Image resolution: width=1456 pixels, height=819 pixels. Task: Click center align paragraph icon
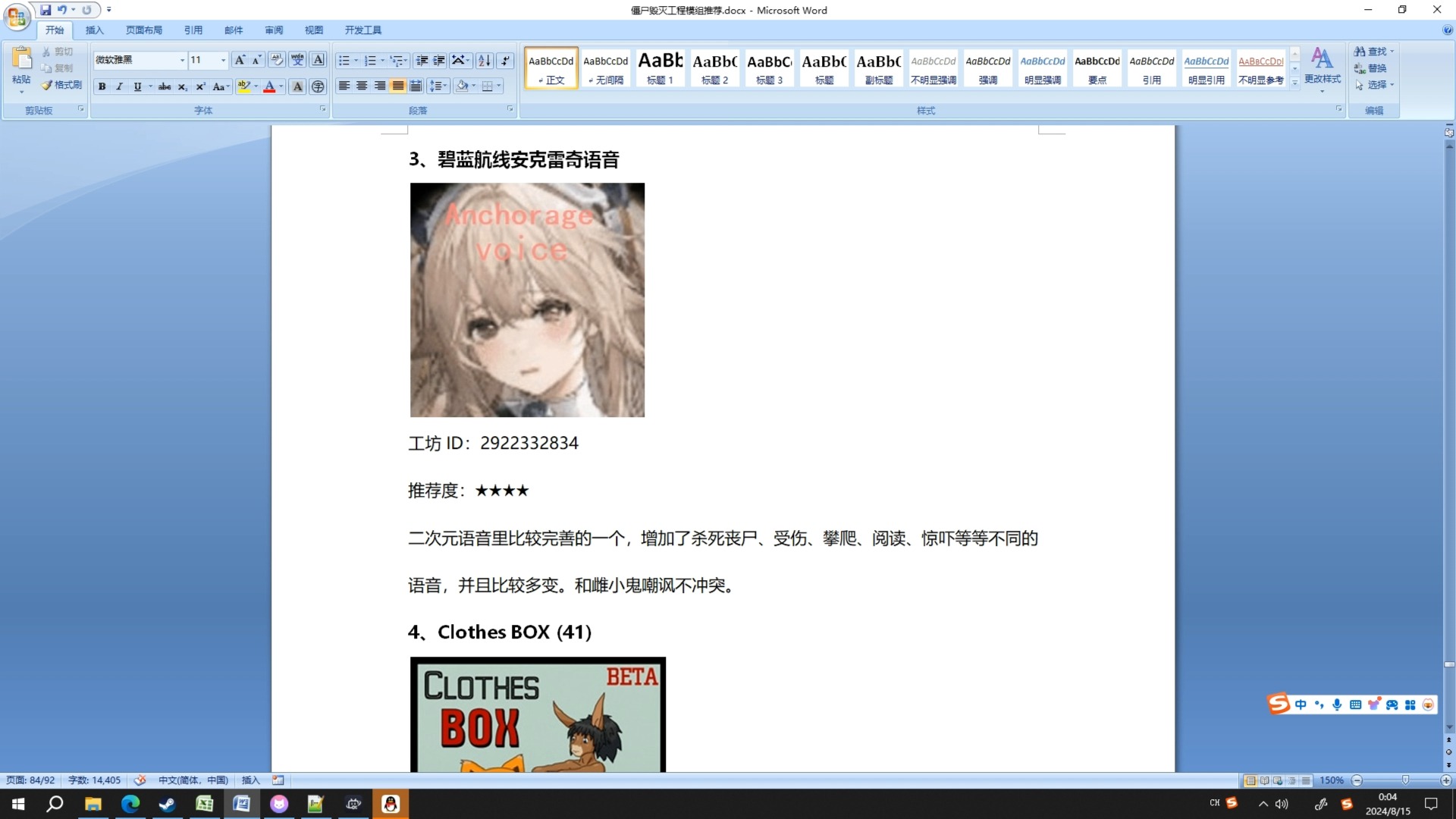coord(362,86)
